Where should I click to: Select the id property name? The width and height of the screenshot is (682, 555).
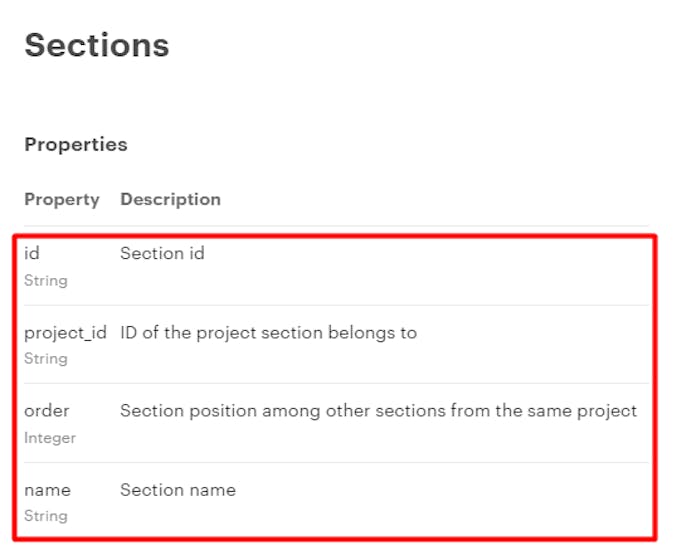click(x=32, y=254)
